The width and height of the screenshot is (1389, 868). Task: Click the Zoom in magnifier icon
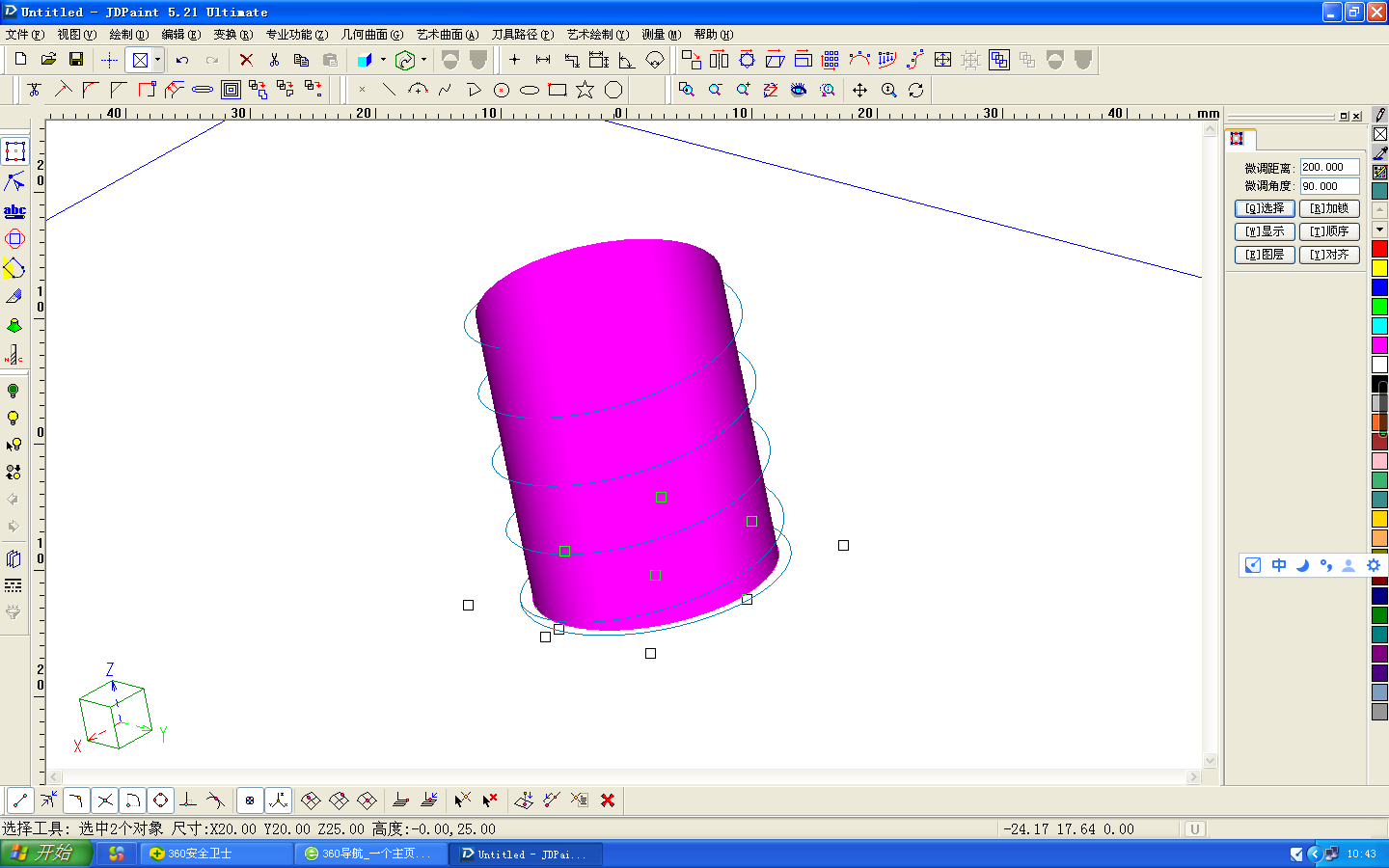point(743,90)
